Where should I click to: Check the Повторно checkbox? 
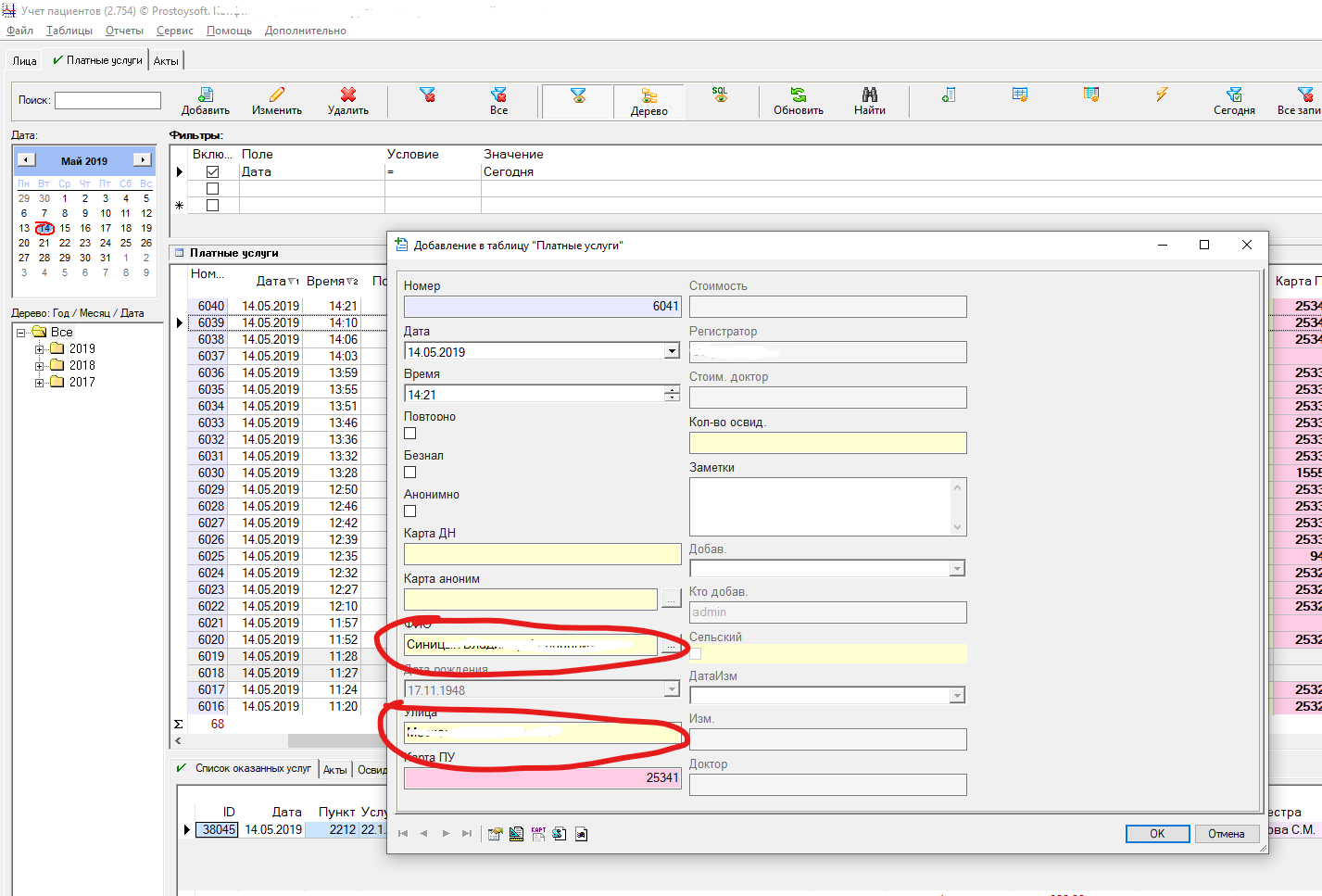[410, 434]
